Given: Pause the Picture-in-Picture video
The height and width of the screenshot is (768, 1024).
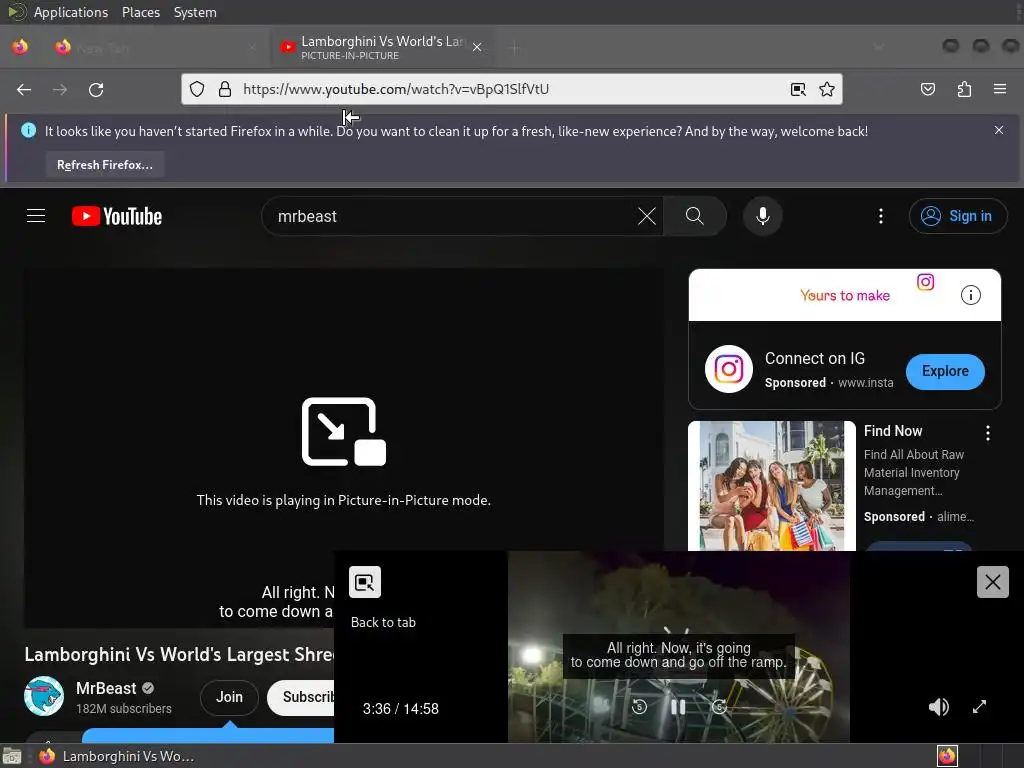Looking at the screenshot, I should 679,707.
